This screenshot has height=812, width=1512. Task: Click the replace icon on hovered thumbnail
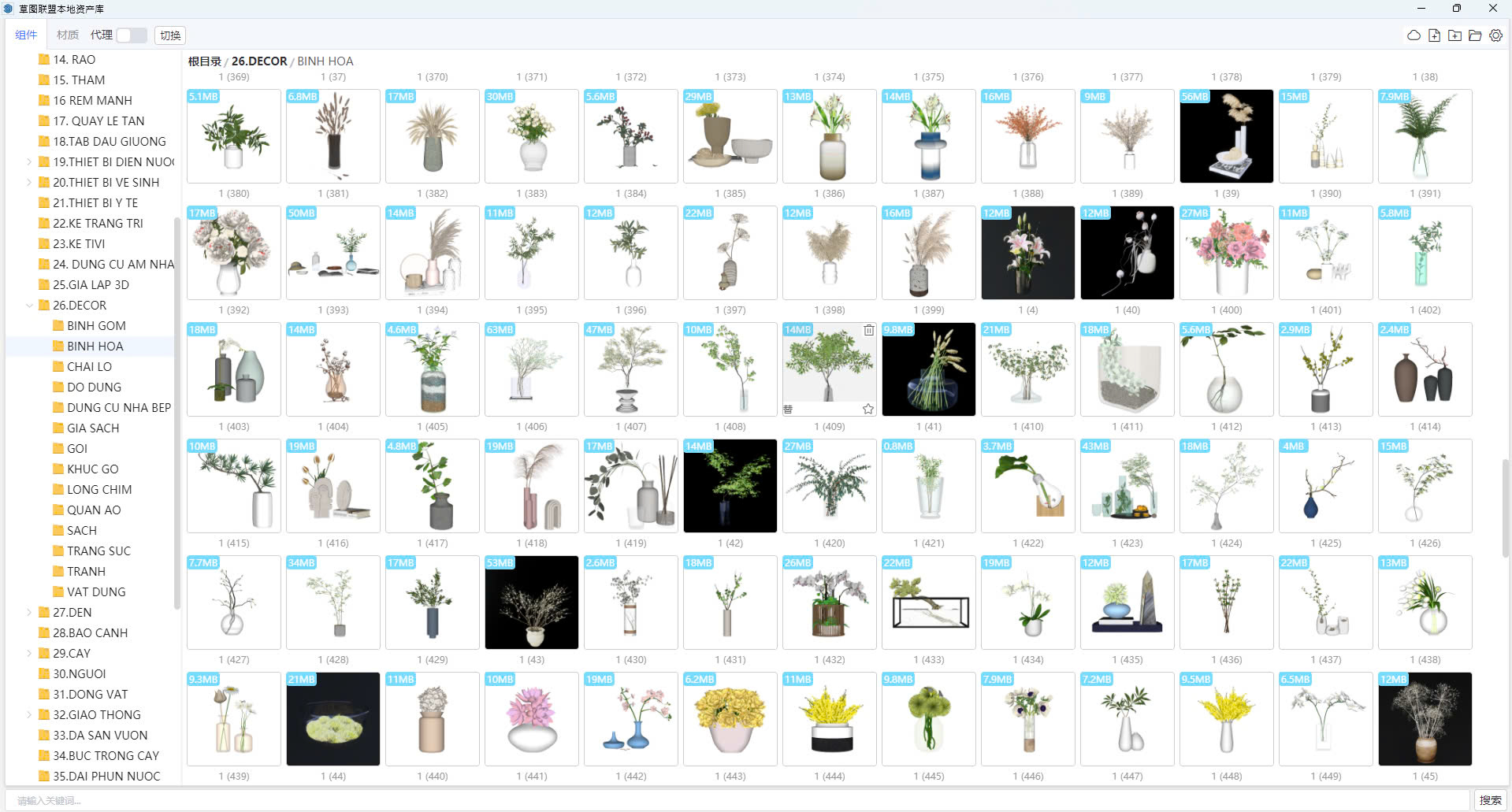tap(788, 409)
